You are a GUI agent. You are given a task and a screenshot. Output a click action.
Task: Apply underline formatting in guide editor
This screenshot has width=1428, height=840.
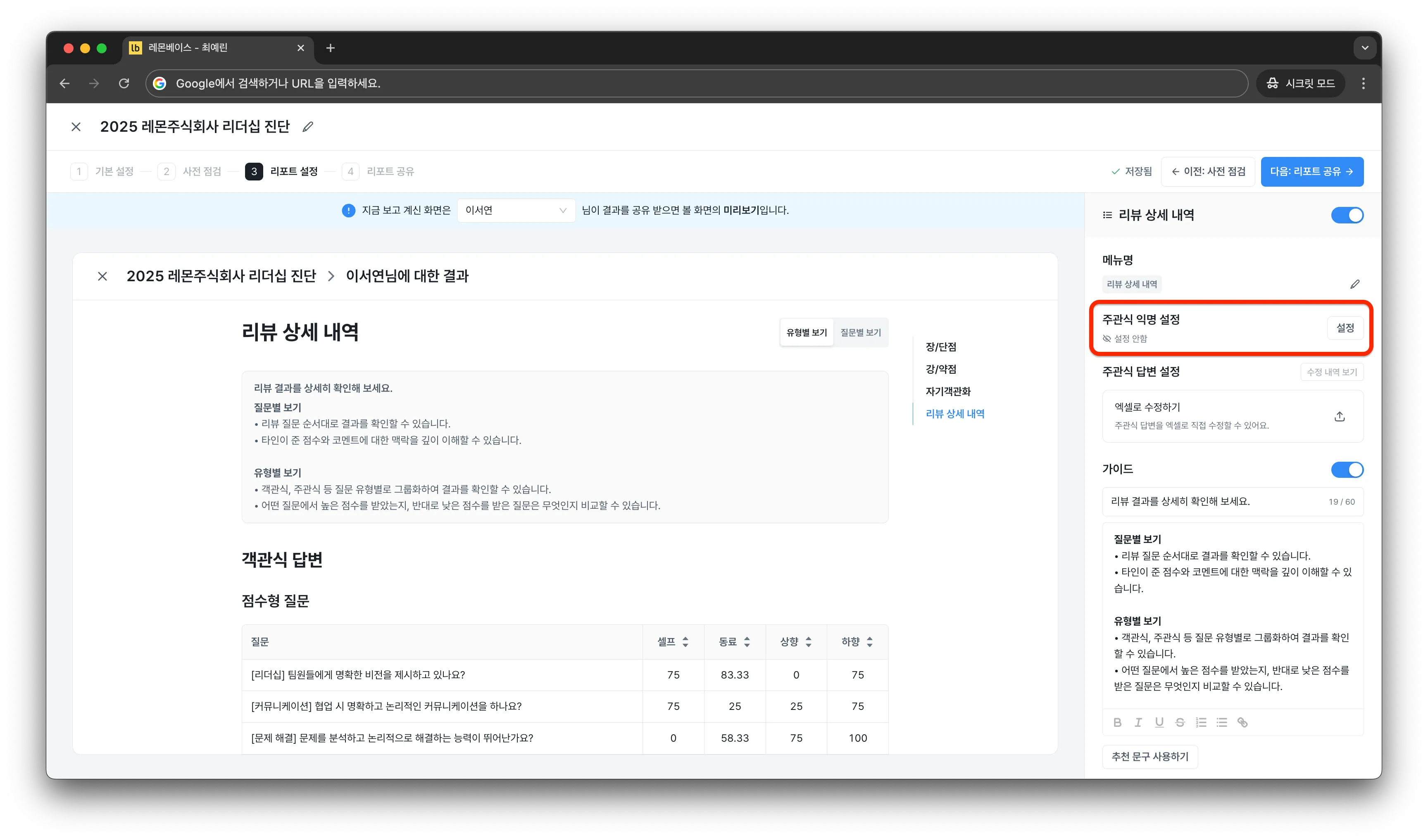[x=1159, y=723]
